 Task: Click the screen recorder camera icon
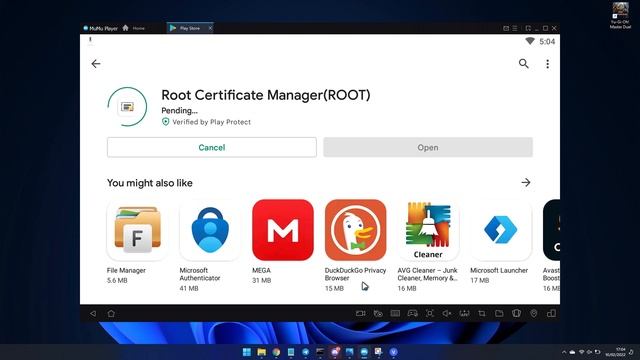tap(360, 313)
